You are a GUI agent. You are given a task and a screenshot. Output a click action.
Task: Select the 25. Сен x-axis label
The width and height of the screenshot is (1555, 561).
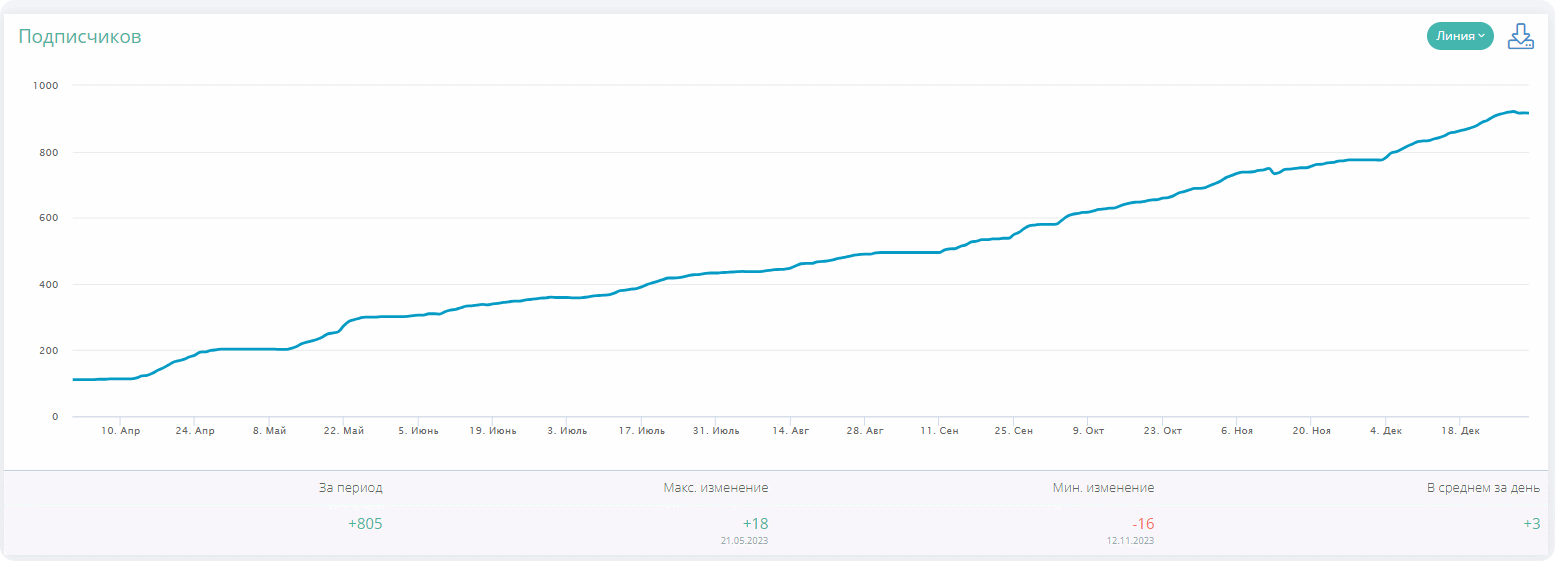tap(1013, 431)
